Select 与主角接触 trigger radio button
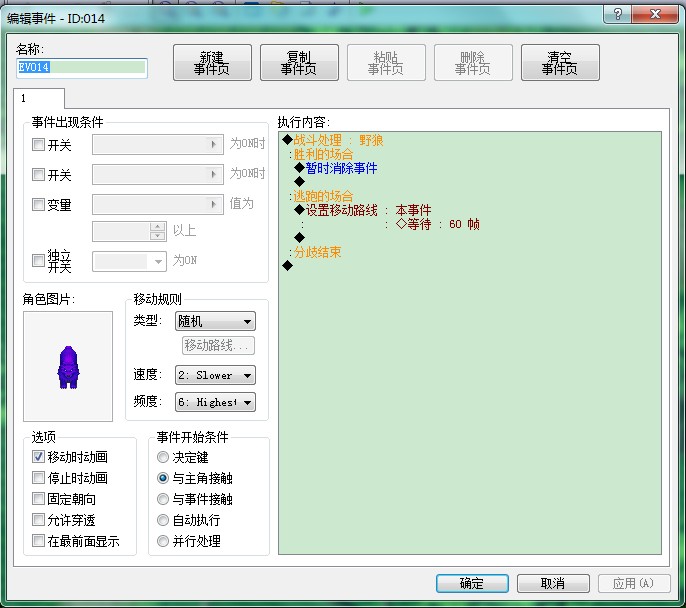This screenshot has width=686, height=608. (163, 478)
